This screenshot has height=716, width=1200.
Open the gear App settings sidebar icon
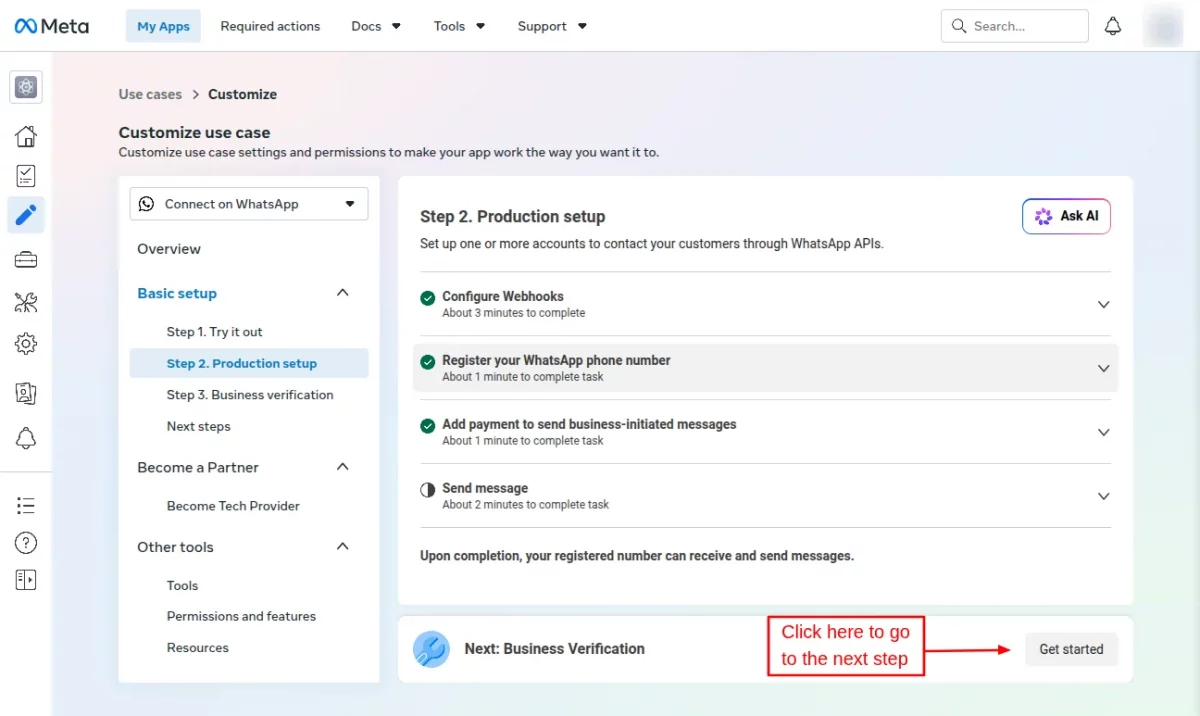[26, 344]
